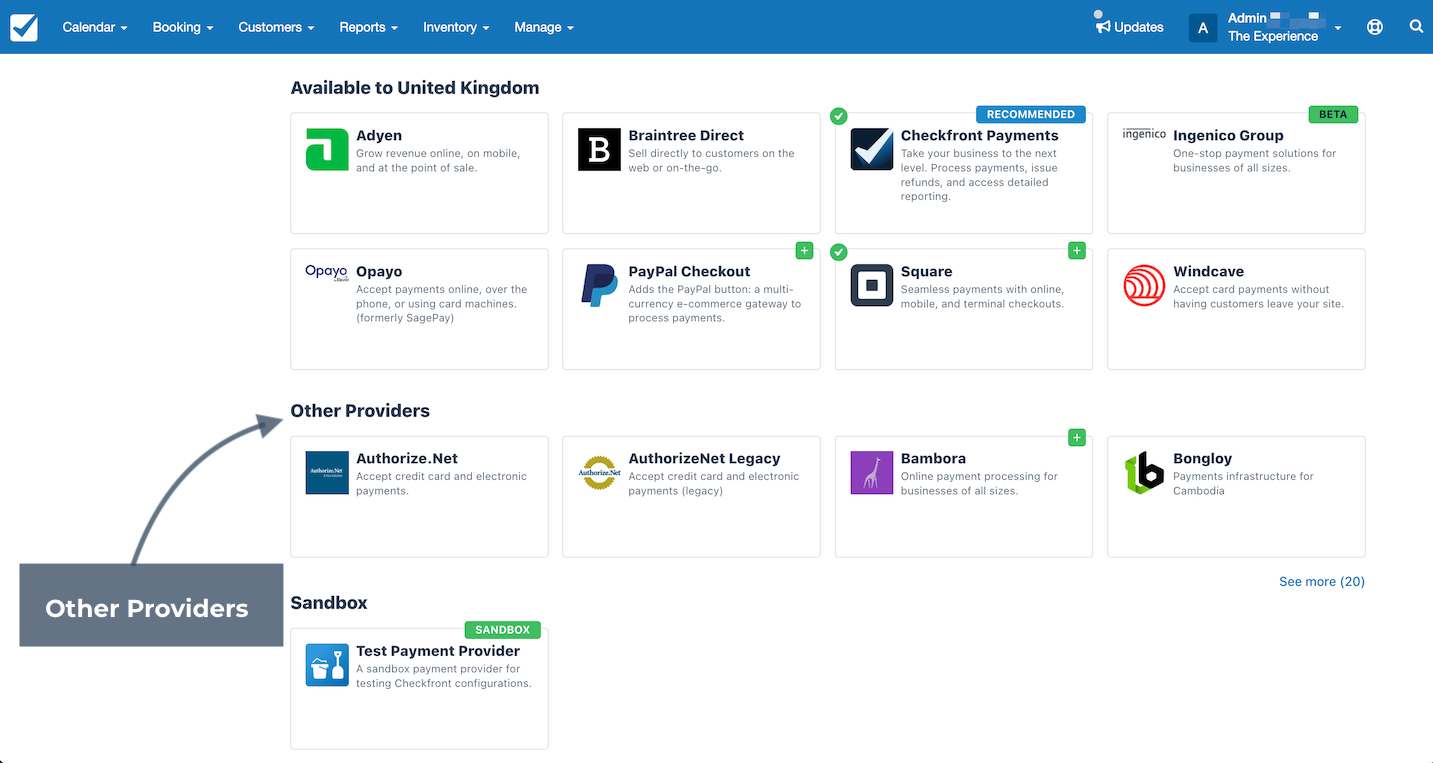Click the green plus on PayPal Checkout

(804, 250)
